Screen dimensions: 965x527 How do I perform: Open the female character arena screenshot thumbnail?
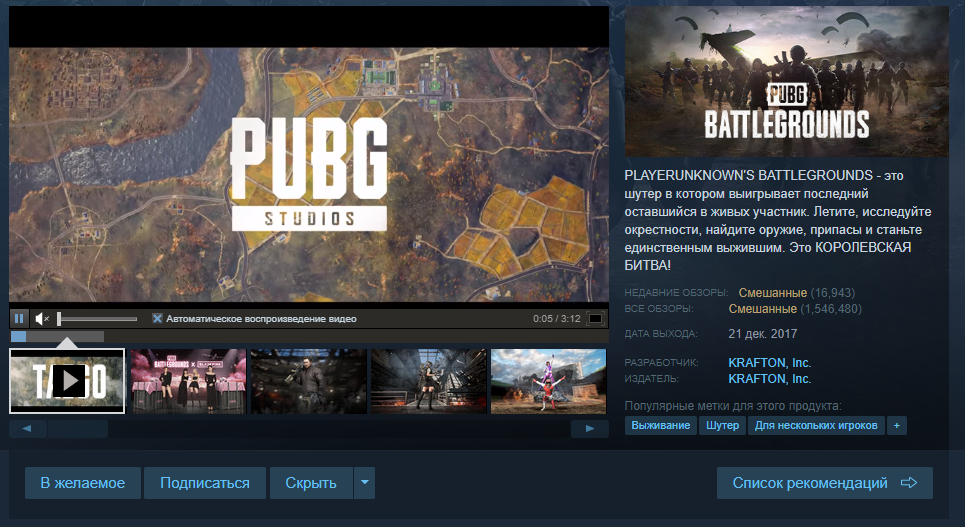tap(428, 381)
